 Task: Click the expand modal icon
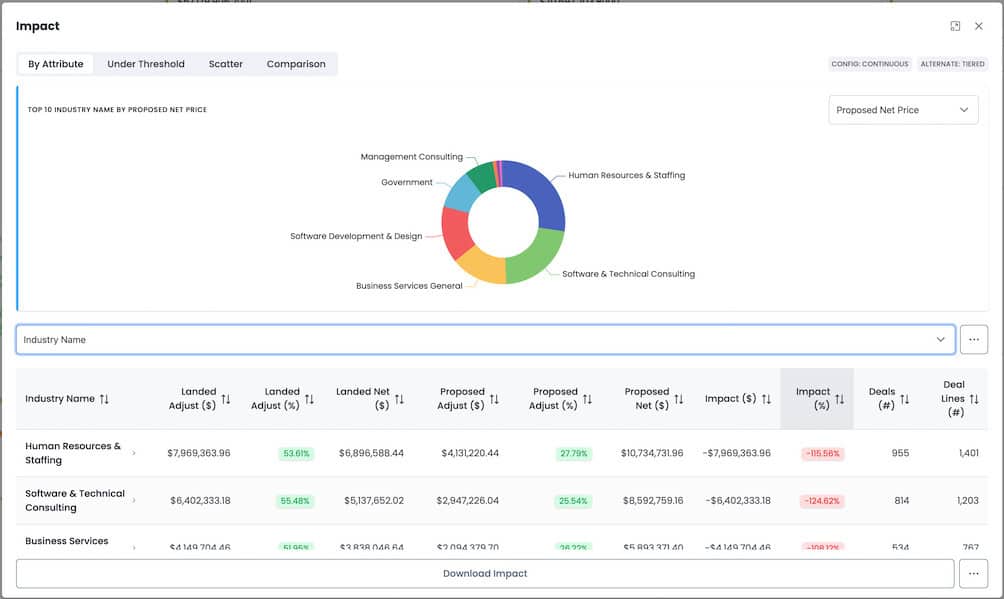[x=955, y=26]
